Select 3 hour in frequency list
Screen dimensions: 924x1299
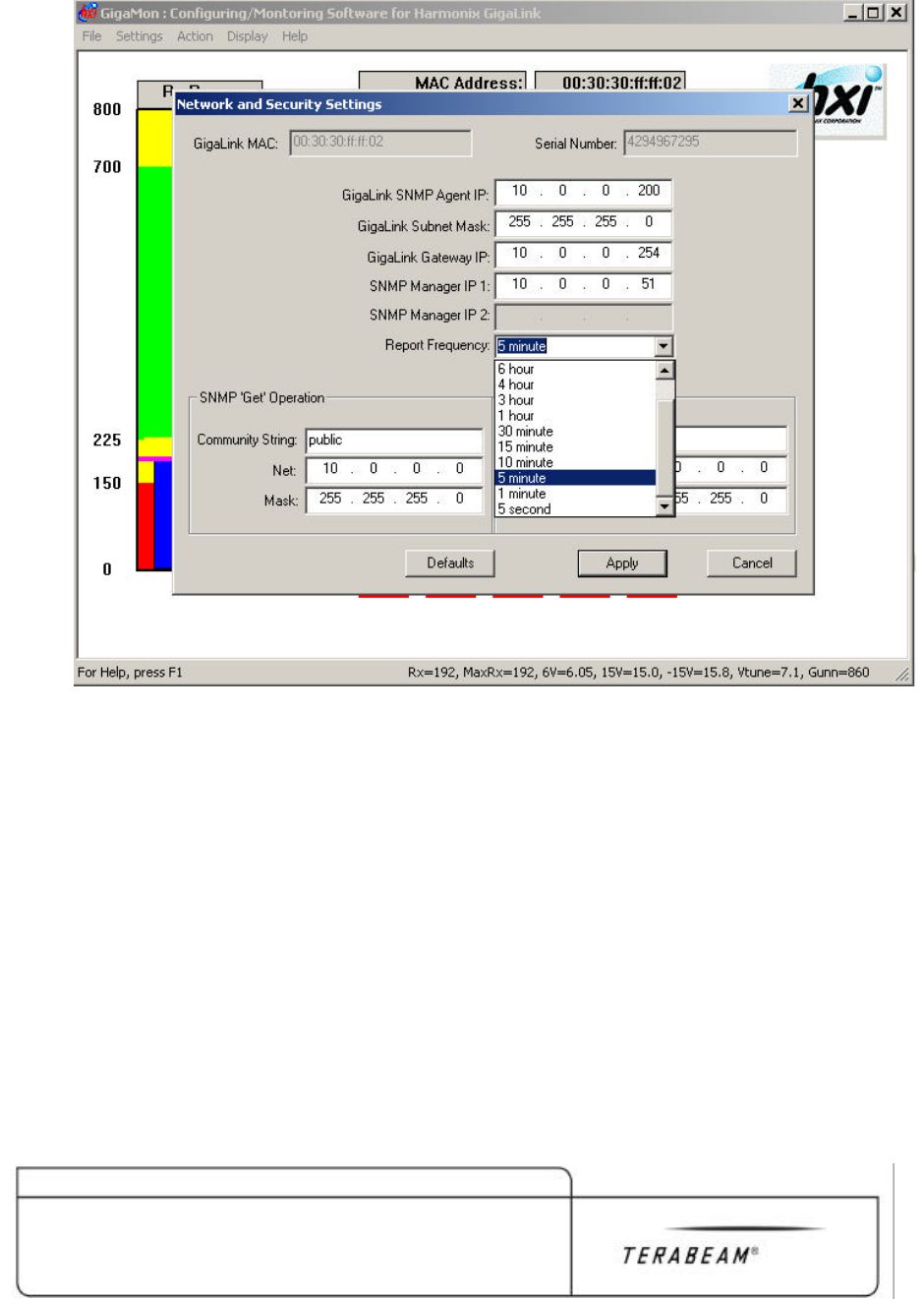575,400
